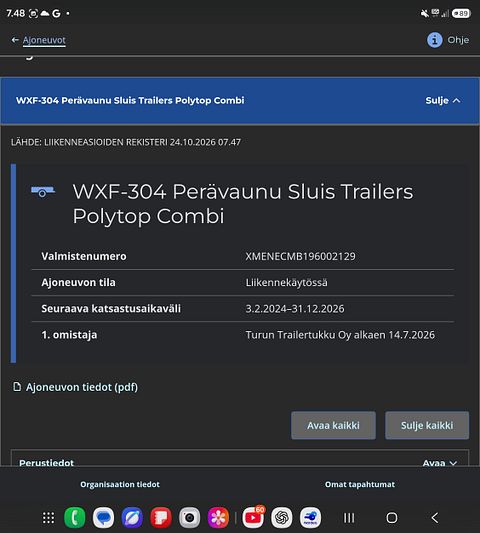Launch the ChatGPT app

click(281, 518)
